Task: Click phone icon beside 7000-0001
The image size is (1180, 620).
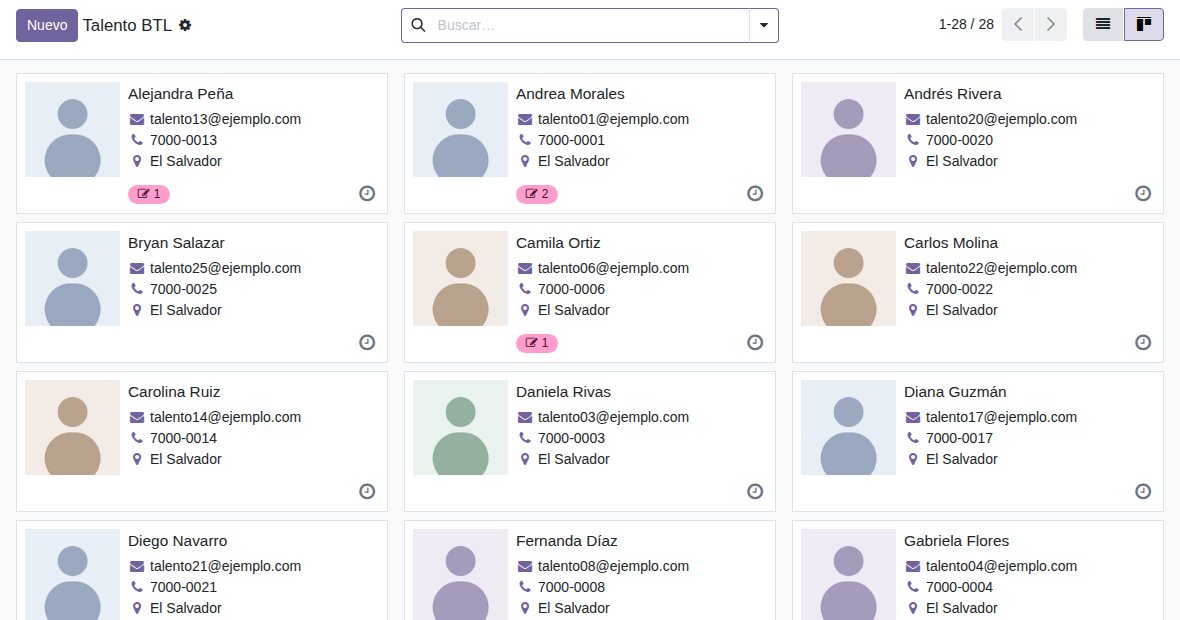Action: (525, 140)
